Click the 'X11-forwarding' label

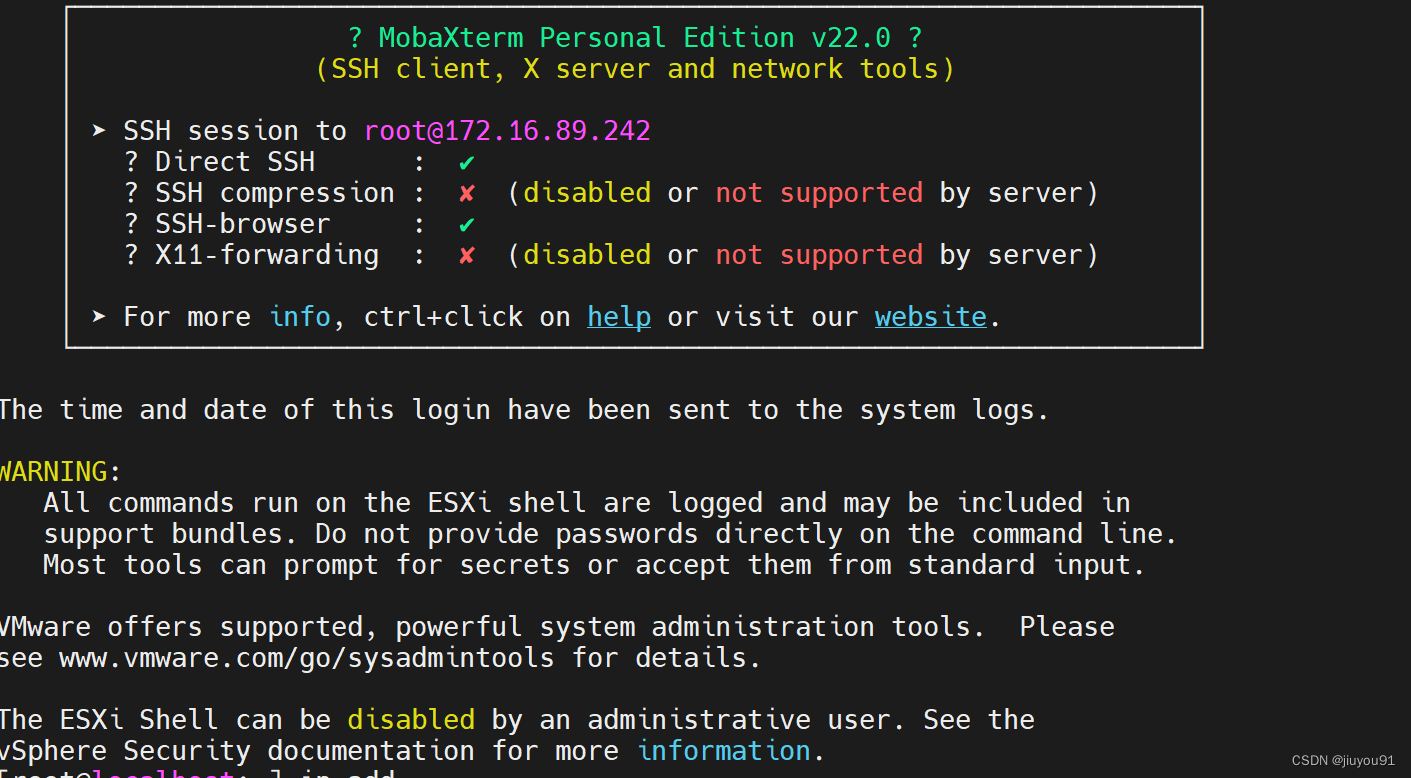tap(267, 255)
